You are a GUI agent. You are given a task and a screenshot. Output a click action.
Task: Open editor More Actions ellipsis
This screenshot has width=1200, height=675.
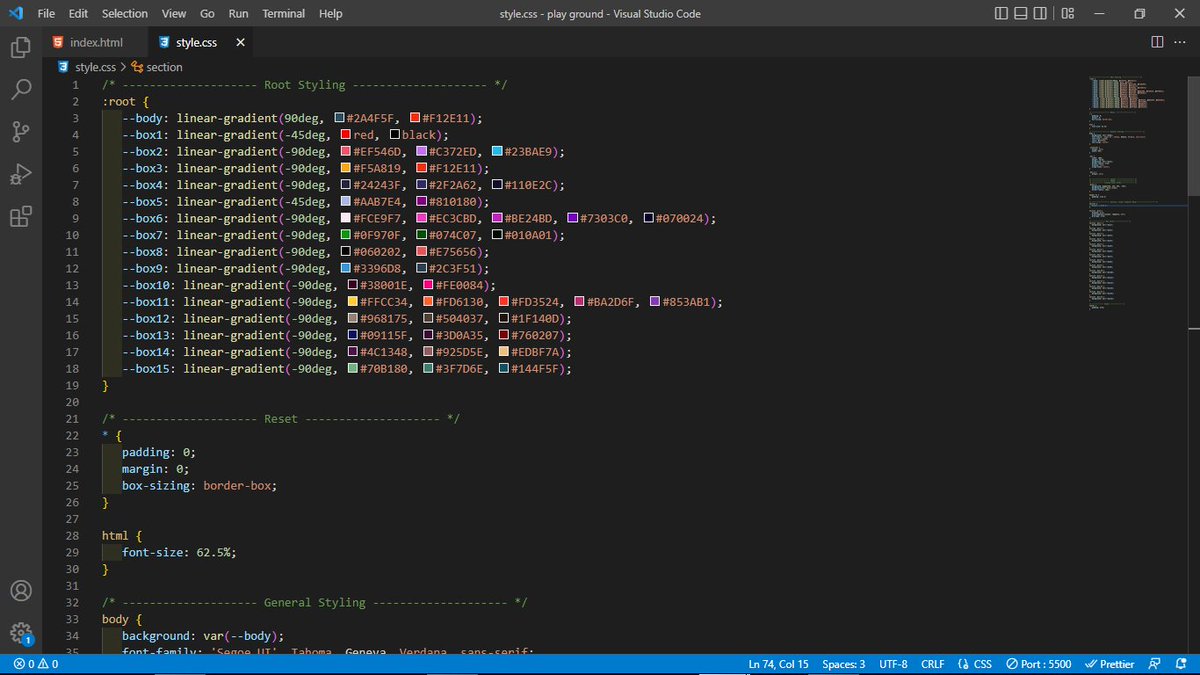[x=1181, y=42]
